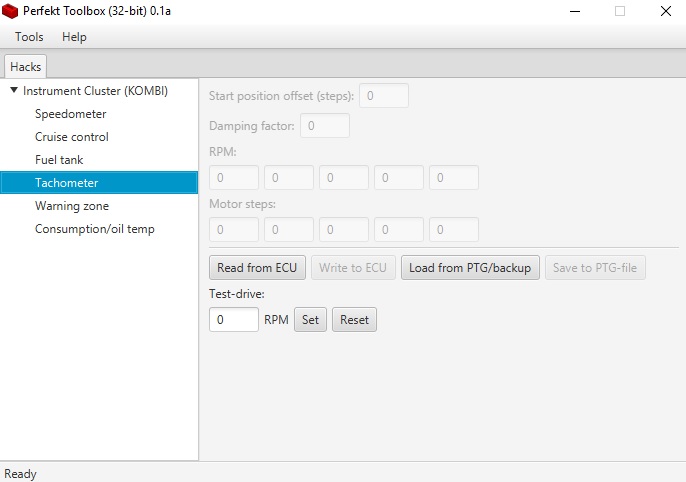
Task: Click the first RPM value field
Action: pos(234,178)
